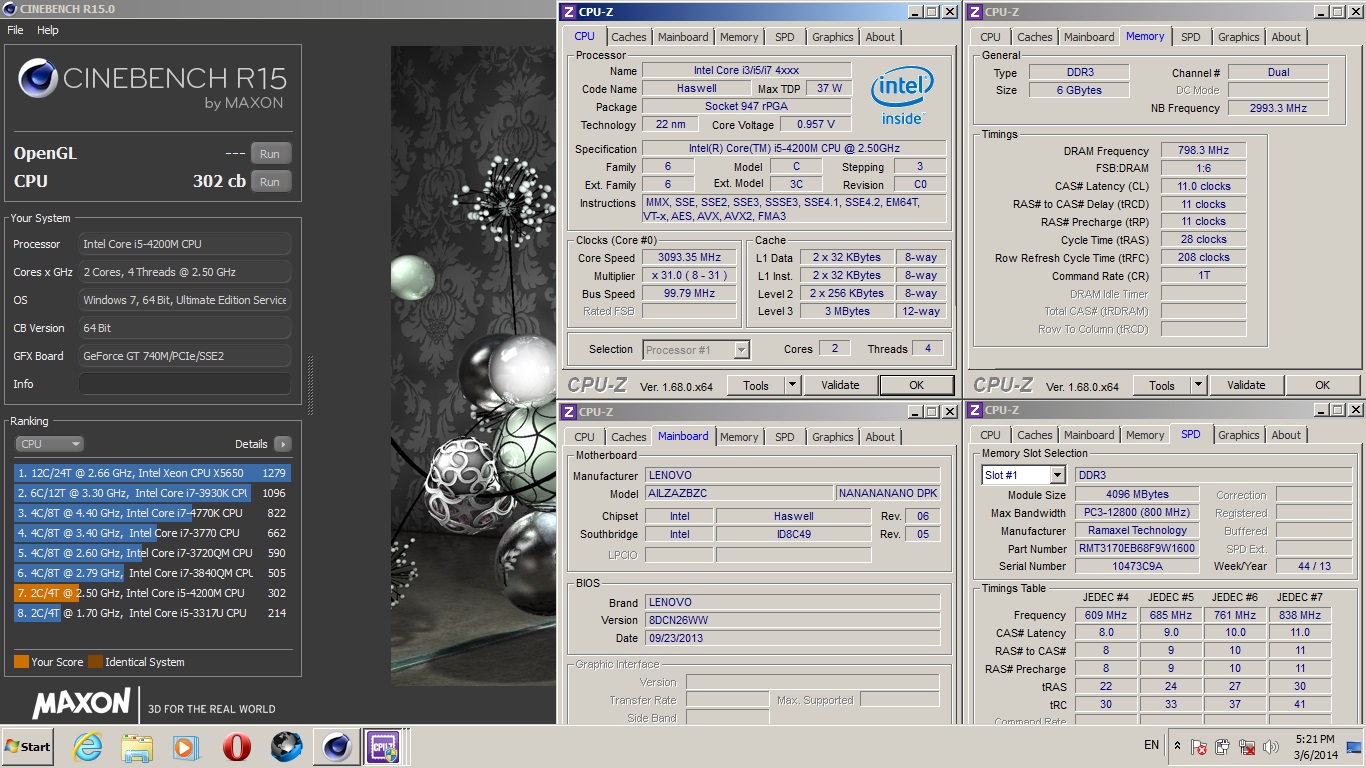Open About tab in CPU-Z Memory window
The height and width of the screenshot is (768, 1366).
click(1287, 37)
